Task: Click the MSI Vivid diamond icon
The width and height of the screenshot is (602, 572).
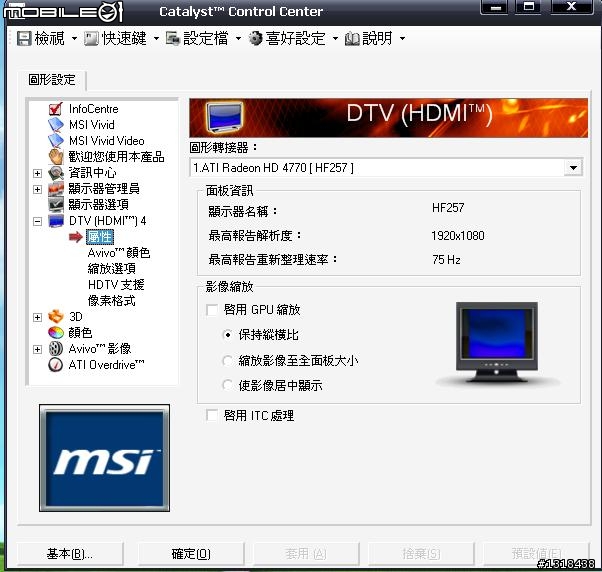Action: point(56,125)
